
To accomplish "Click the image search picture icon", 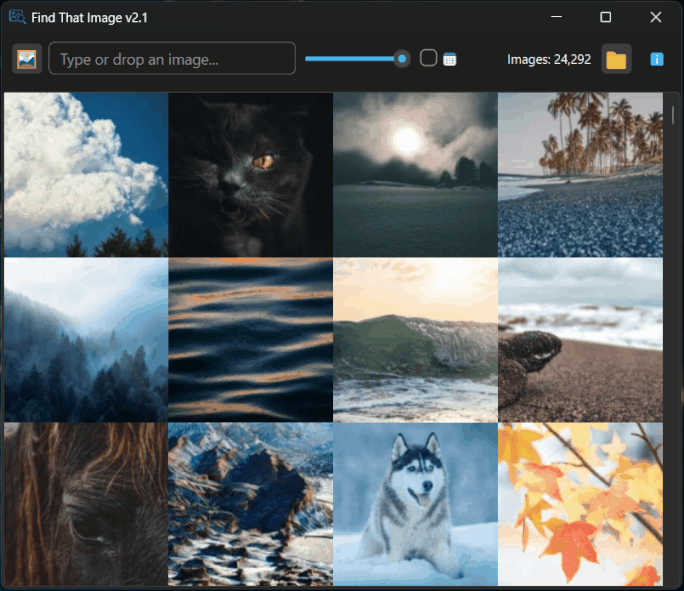I will [x=27, y=59].
